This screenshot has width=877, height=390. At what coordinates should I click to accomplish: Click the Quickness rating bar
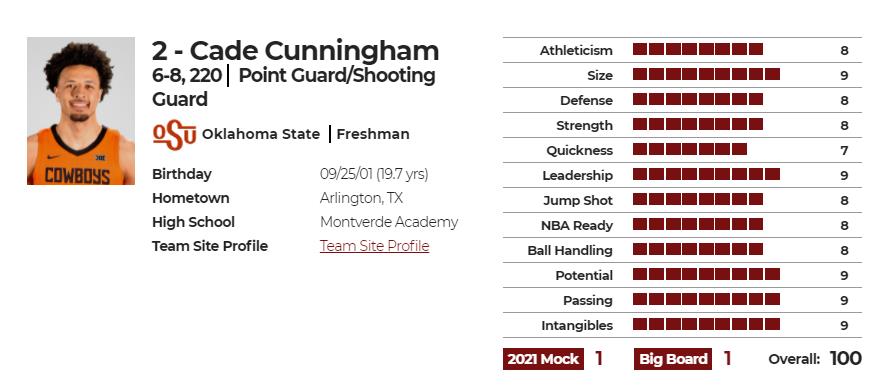coord(690,149)
